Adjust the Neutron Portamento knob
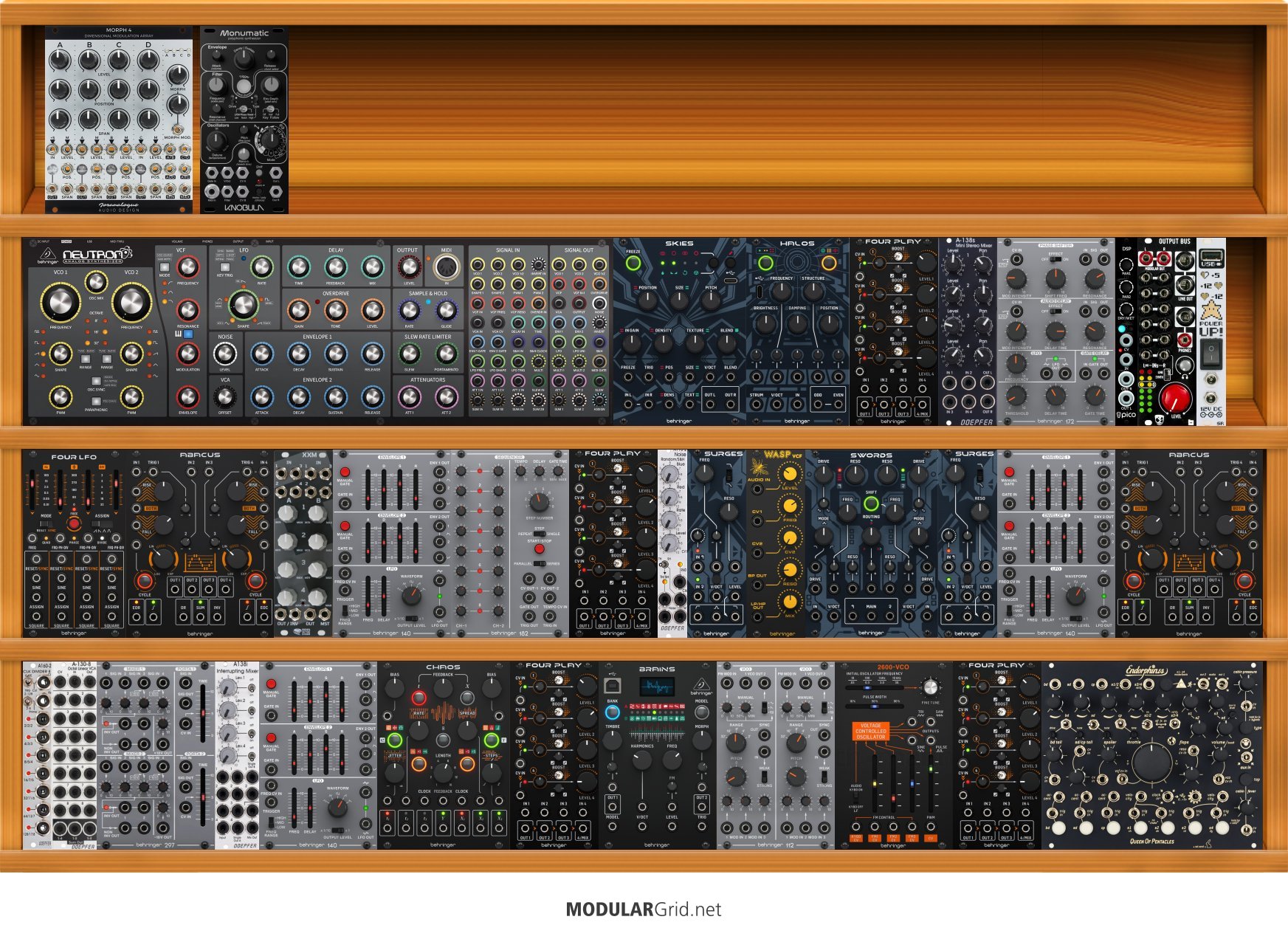 coord(446,354)
